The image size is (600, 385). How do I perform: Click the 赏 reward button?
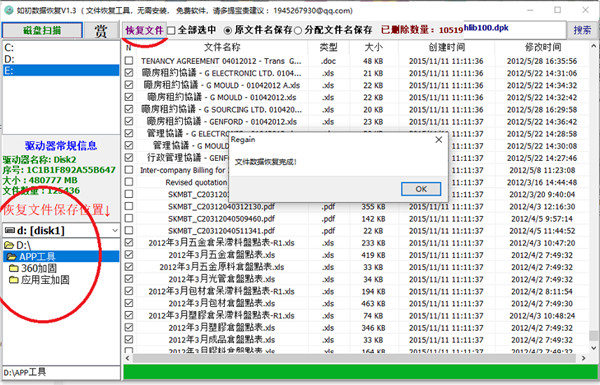(101, 30)
